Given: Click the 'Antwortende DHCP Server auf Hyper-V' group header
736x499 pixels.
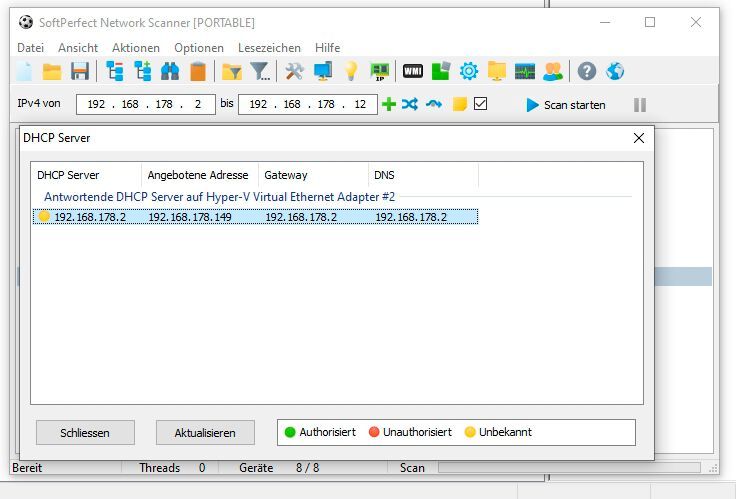Looking at the screenshot, I should (x=219, y=197).
